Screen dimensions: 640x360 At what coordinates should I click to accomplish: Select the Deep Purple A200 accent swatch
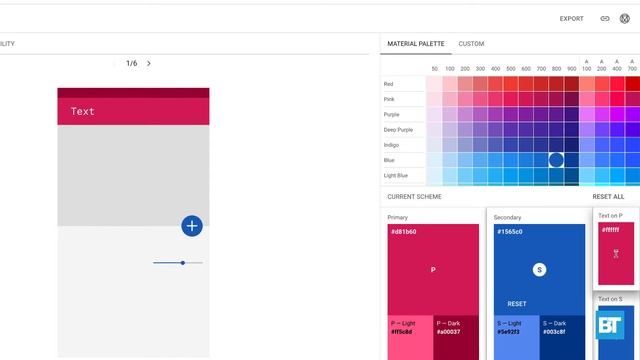tap(602, 129)
